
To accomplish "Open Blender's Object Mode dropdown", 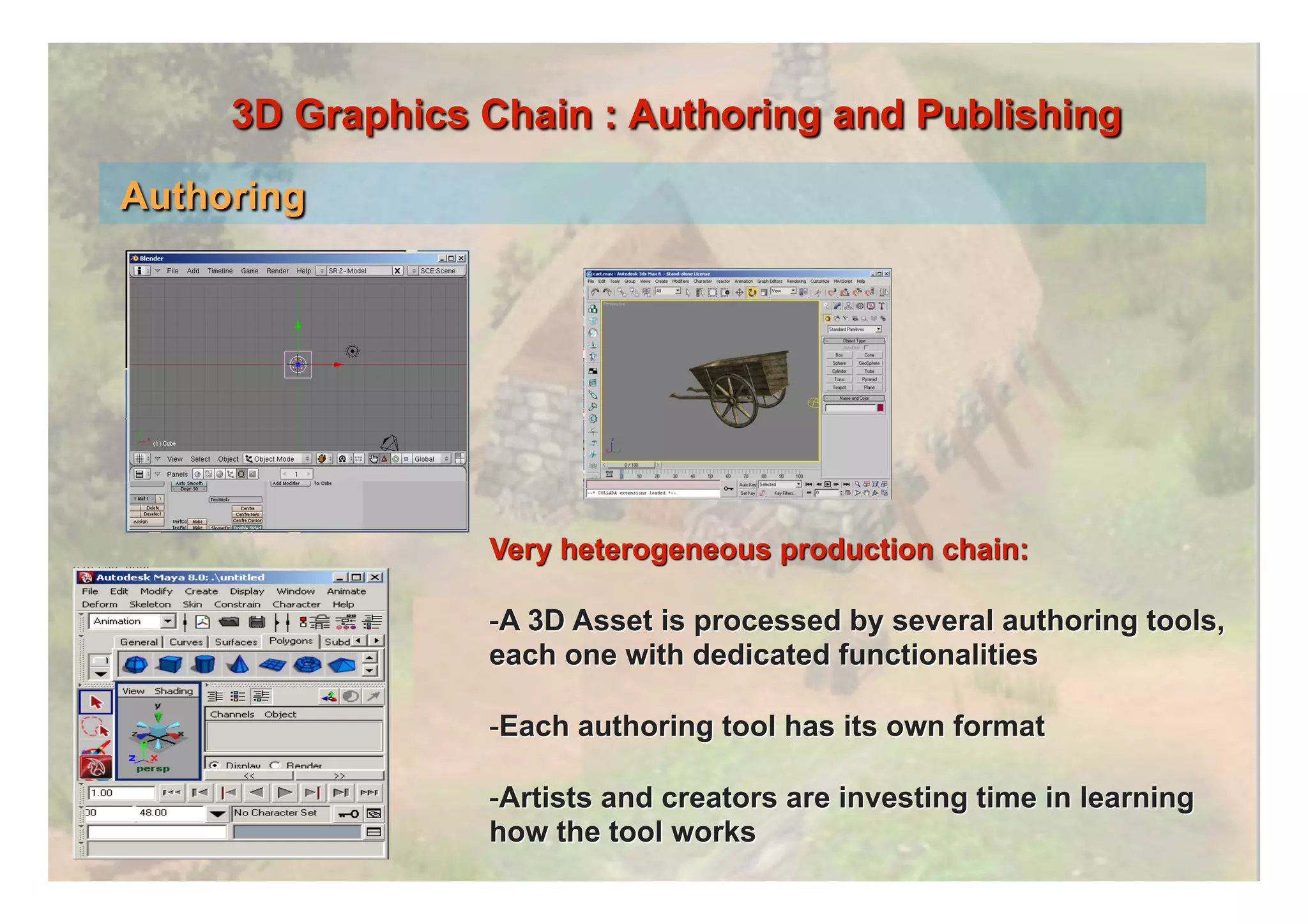I will pos(278,459).
